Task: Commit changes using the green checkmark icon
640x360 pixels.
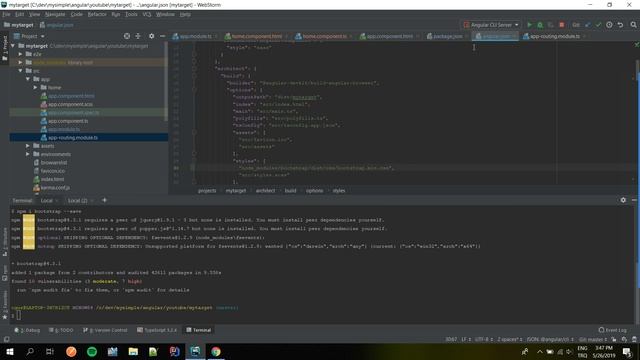Action: tap(598, 25)
